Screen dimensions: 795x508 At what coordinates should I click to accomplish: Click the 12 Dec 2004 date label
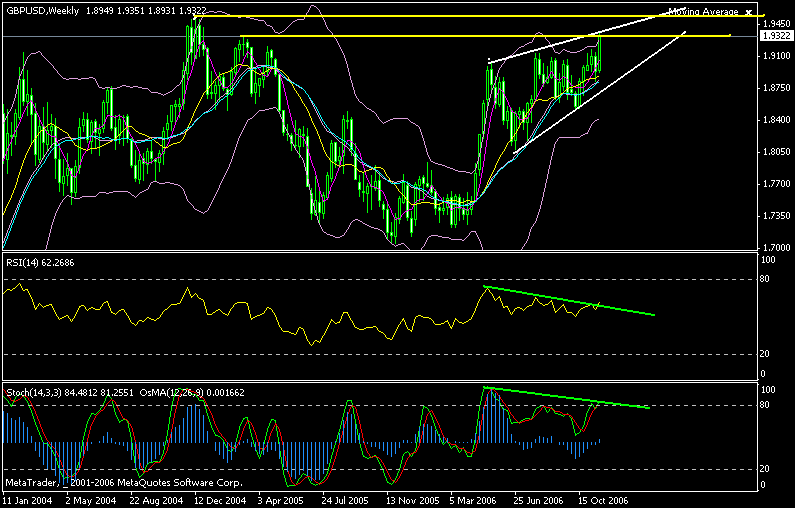[221, 500]
